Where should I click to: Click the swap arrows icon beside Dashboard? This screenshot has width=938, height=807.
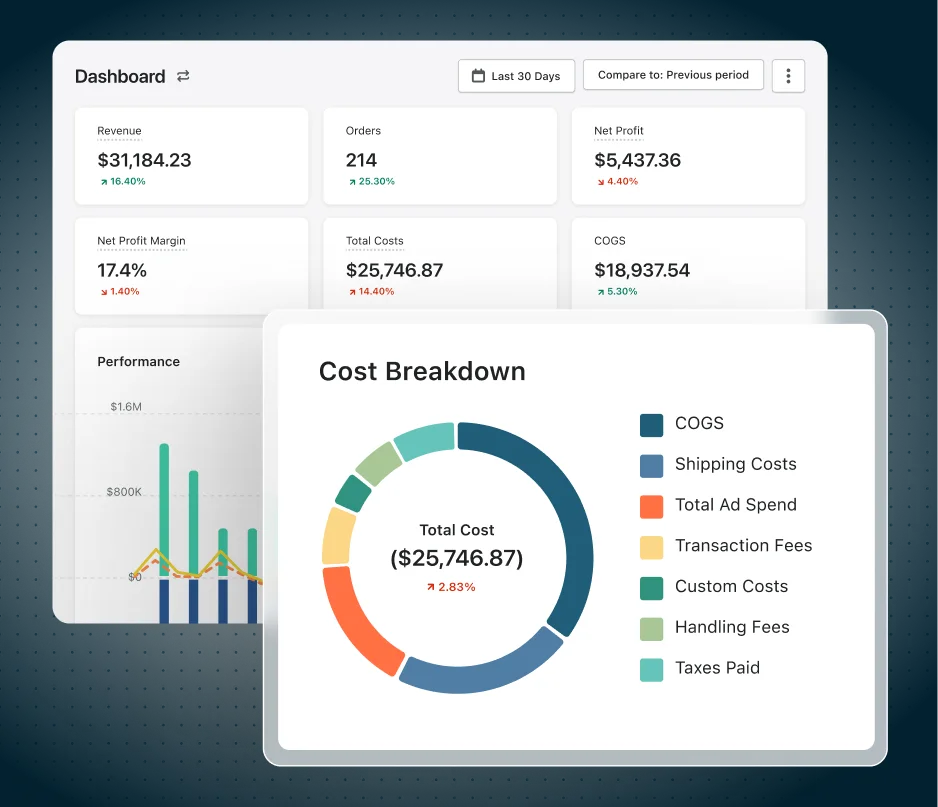[183, 76]
